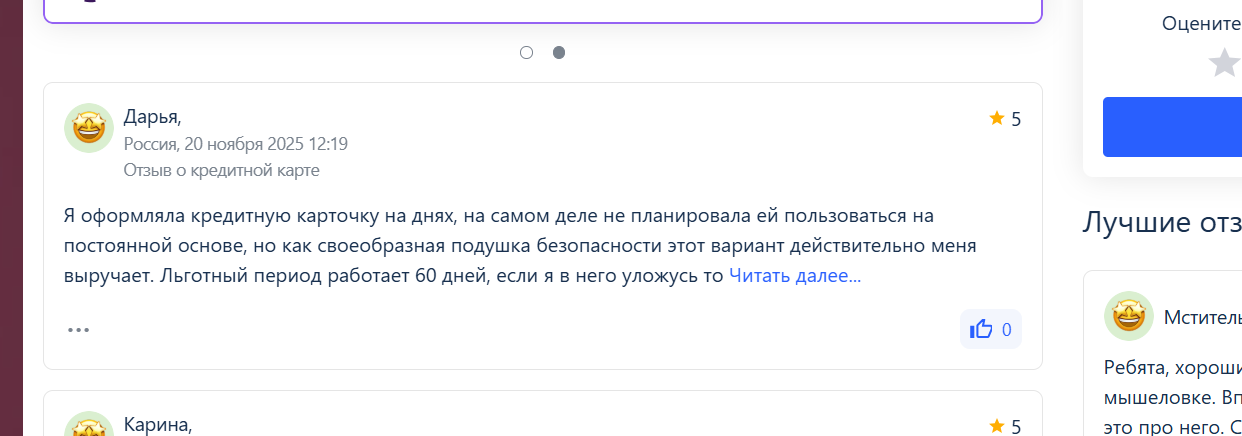
Task: Click the "Лучшие отзывы" section heading
Action: point(1162,222)
